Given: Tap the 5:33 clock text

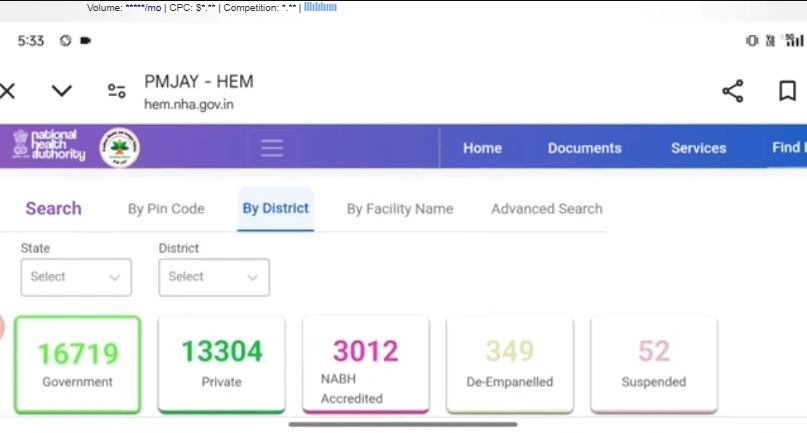Looking at the screenshot, I should (31, 41).
